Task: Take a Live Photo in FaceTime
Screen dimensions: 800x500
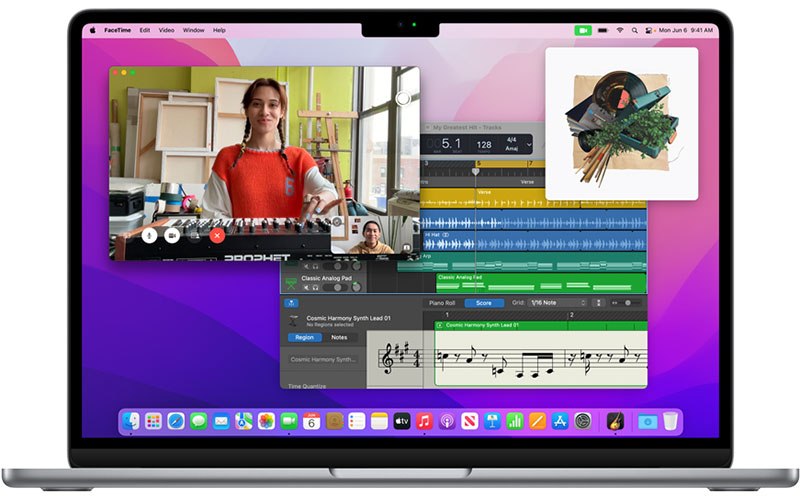Action: pyautogui.click(x=403, y=98)
